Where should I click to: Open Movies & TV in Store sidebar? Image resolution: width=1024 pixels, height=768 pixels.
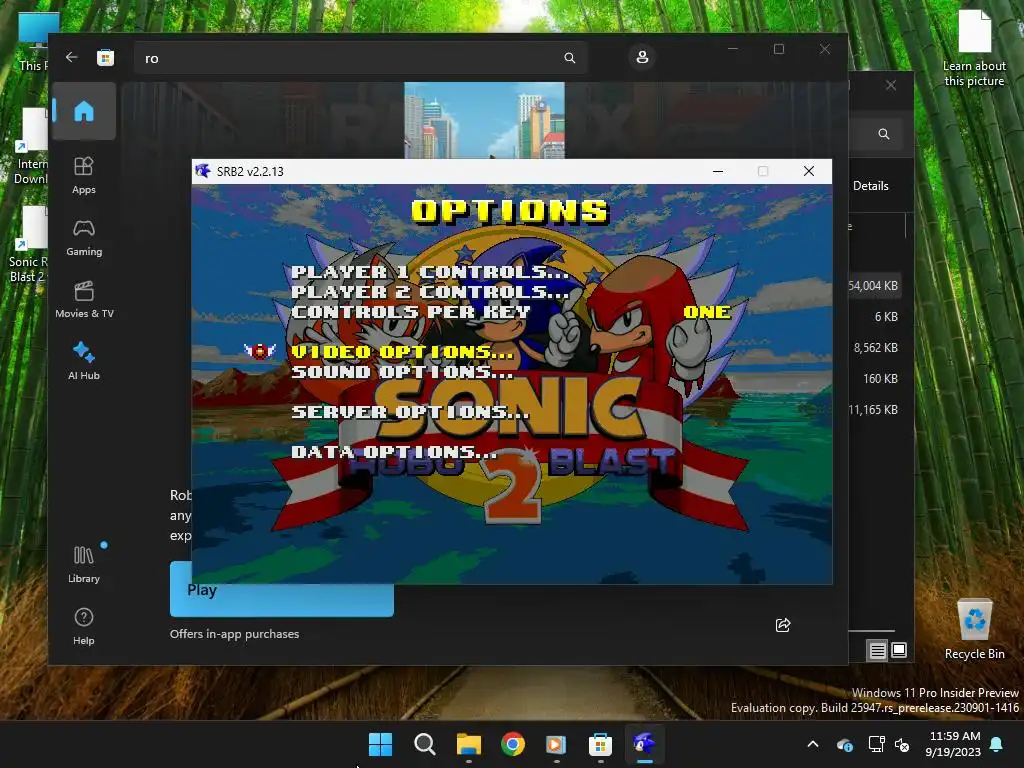pos(84,299)
